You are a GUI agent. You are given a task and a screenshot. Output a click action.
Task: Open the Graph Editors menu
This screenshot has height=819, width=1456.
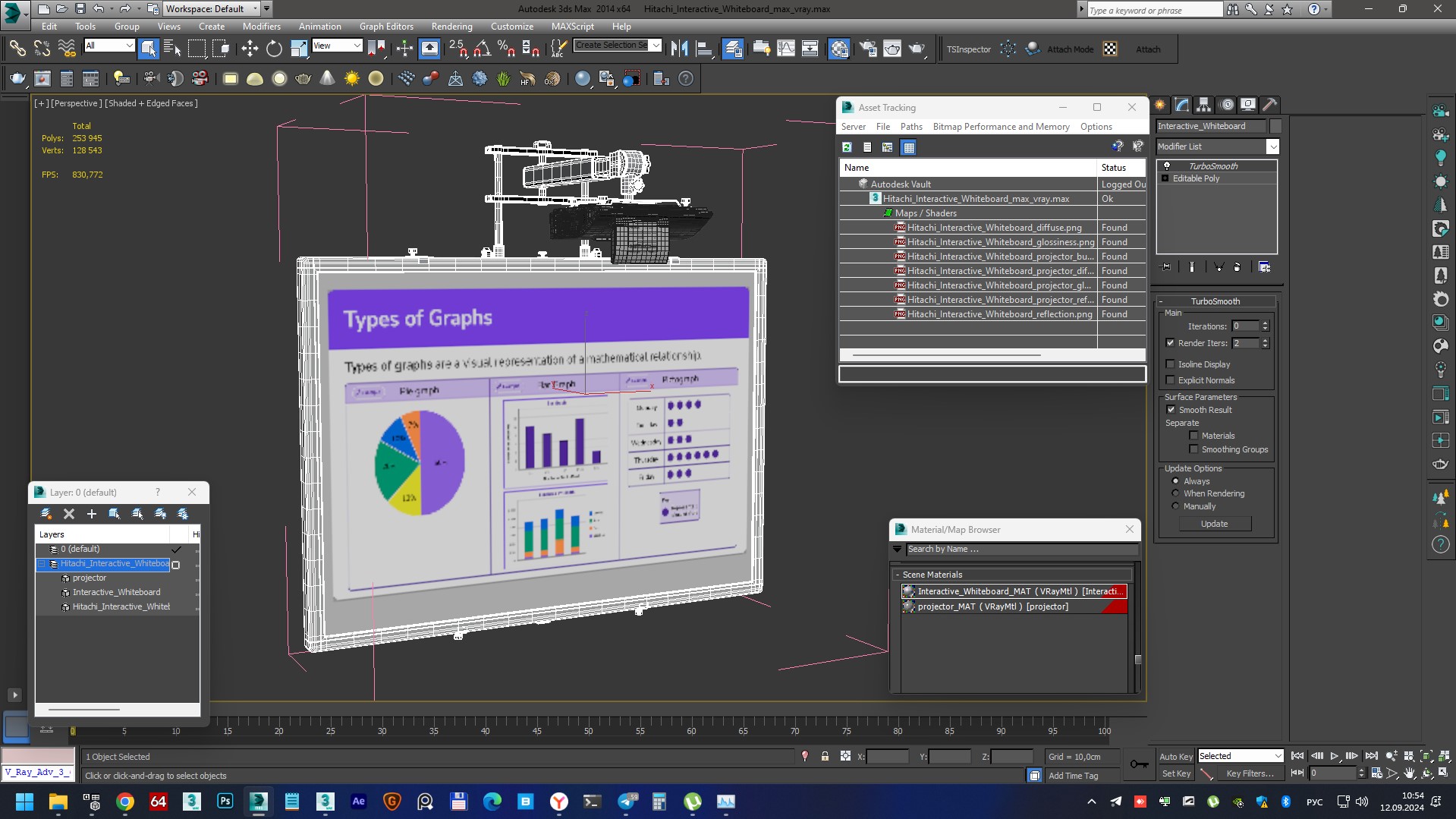pos(386,26)
